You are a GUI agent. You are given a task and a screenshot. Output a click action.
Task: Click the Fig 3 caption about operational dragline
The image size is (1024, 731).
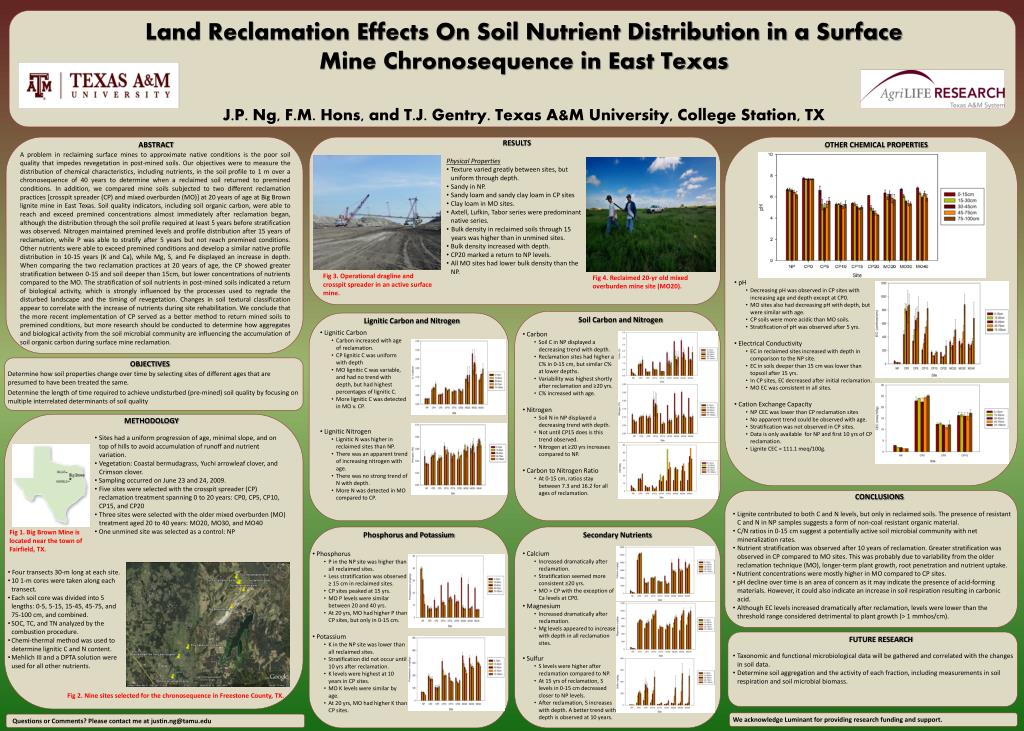(377, 285)
